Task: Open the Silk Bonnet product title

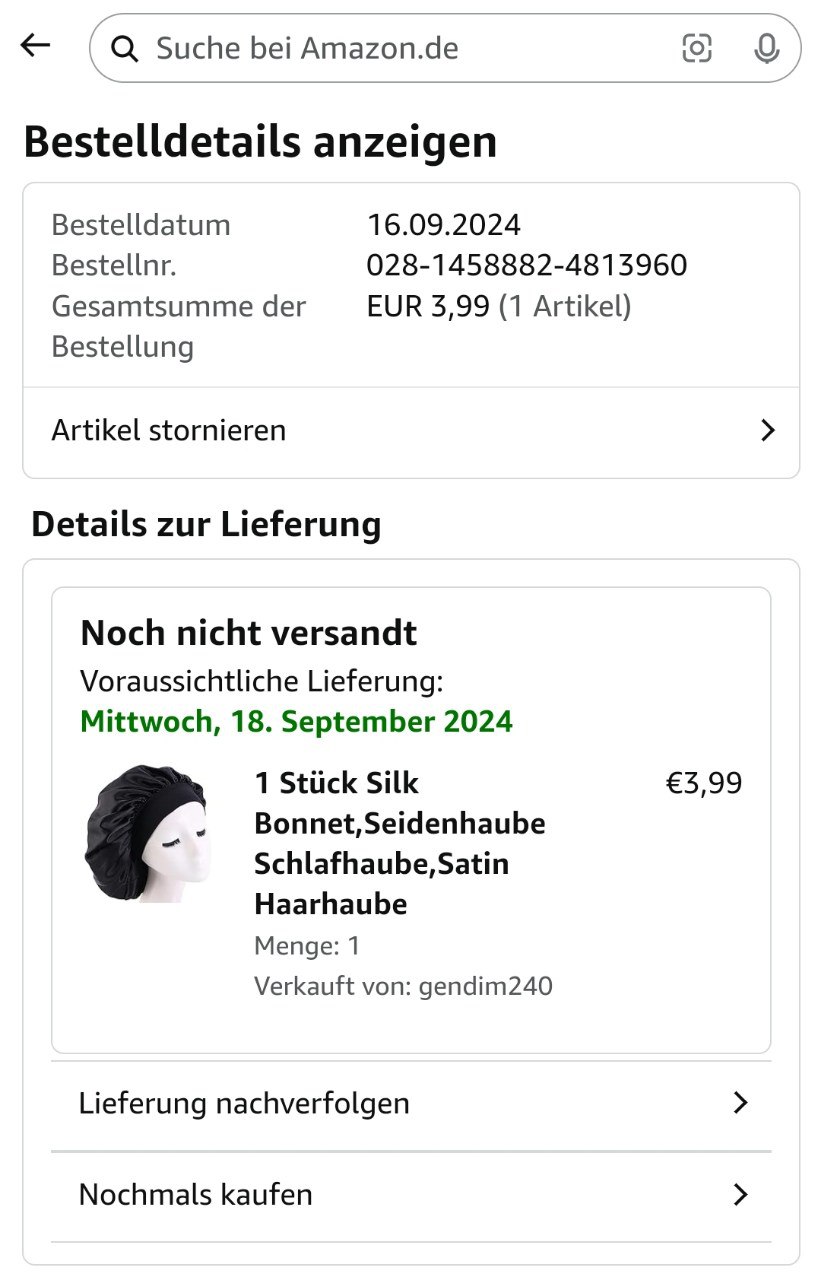Action: 399,843
